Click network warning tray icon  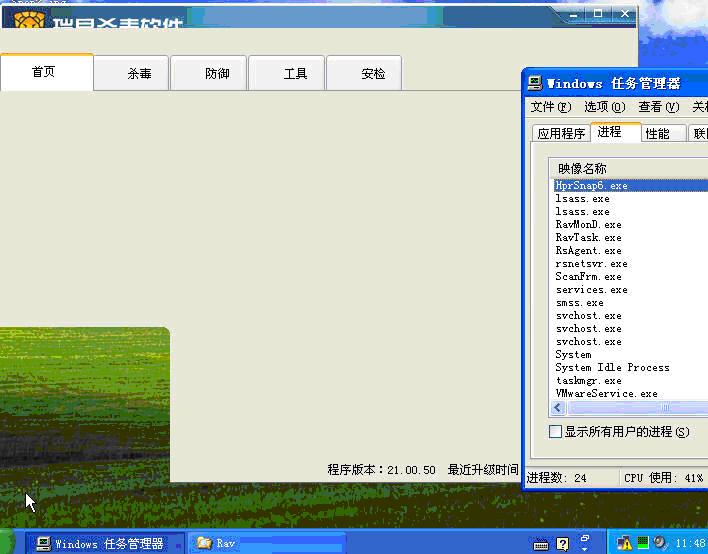click(x=625, y=543)
